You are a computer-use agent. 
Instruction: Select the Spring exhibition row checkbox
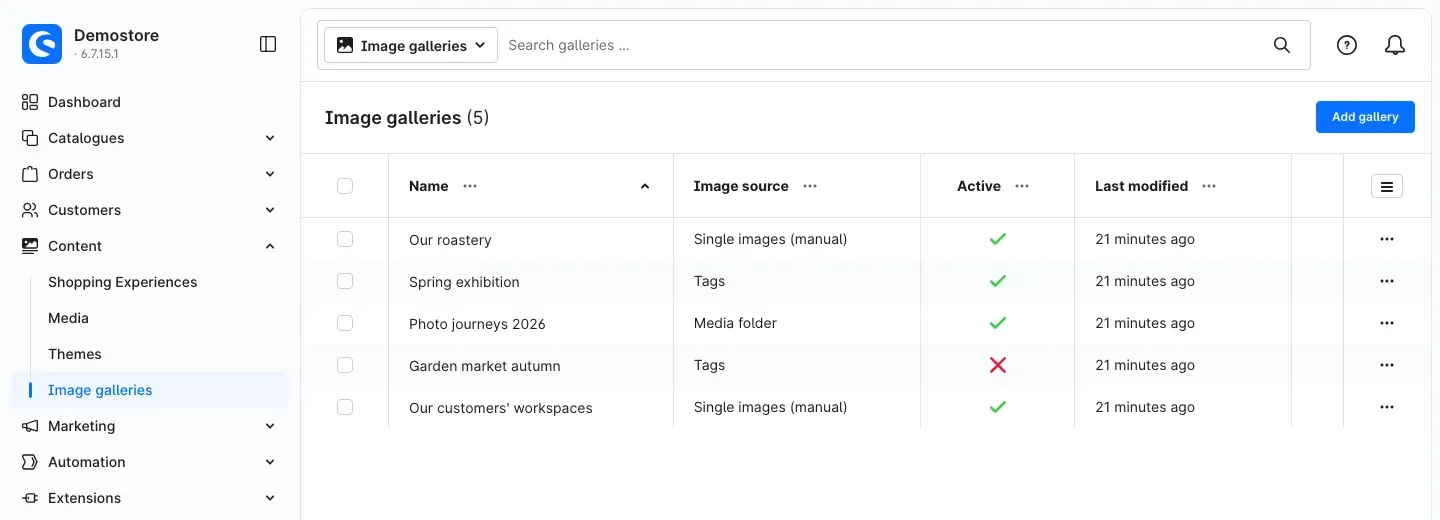point(345,281)
